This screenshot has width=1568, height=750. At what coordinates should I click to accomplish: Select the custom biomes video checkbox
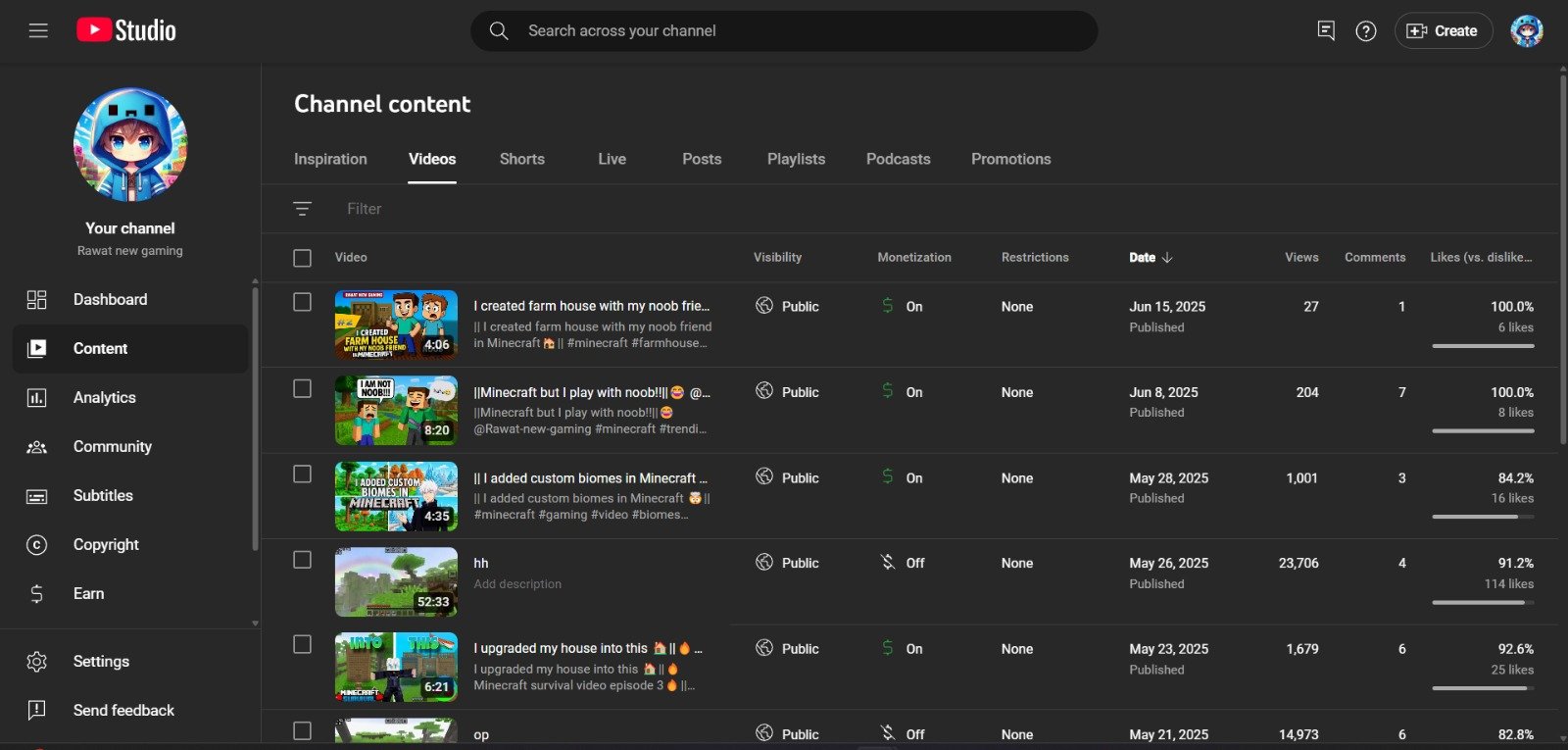coord(303,475)
